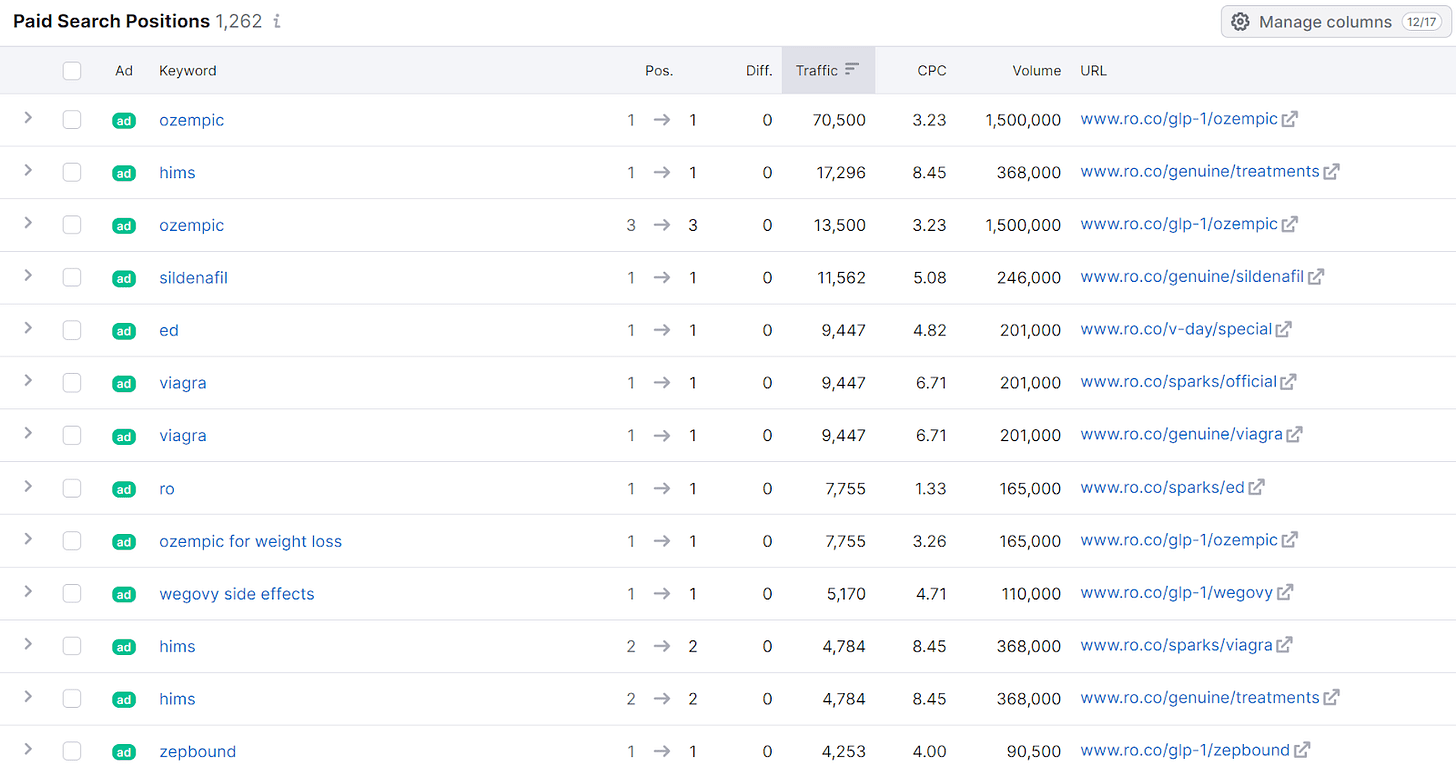Click the 246,000 volume value
Viewport: 1456px width, 774px height.
pos(1028,278)
